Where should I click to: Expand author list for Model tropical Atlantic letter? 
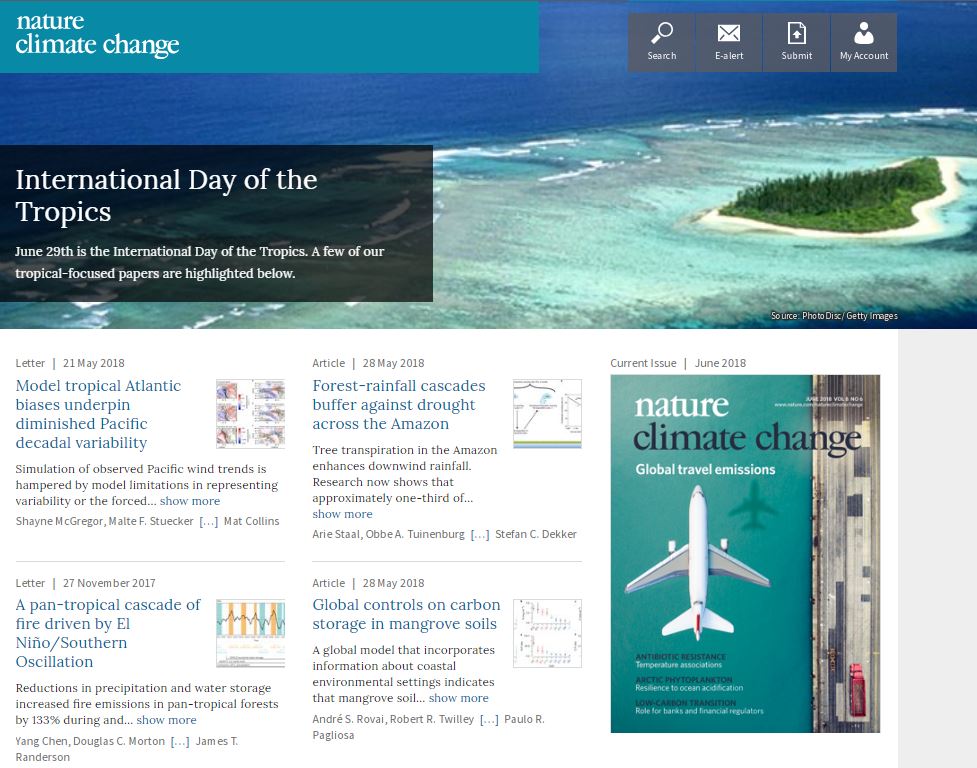coord(210,519)
